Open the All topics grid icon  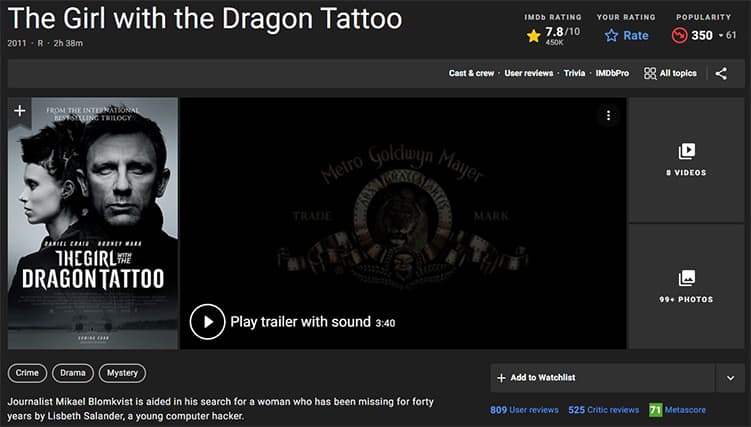click(650, 73)
